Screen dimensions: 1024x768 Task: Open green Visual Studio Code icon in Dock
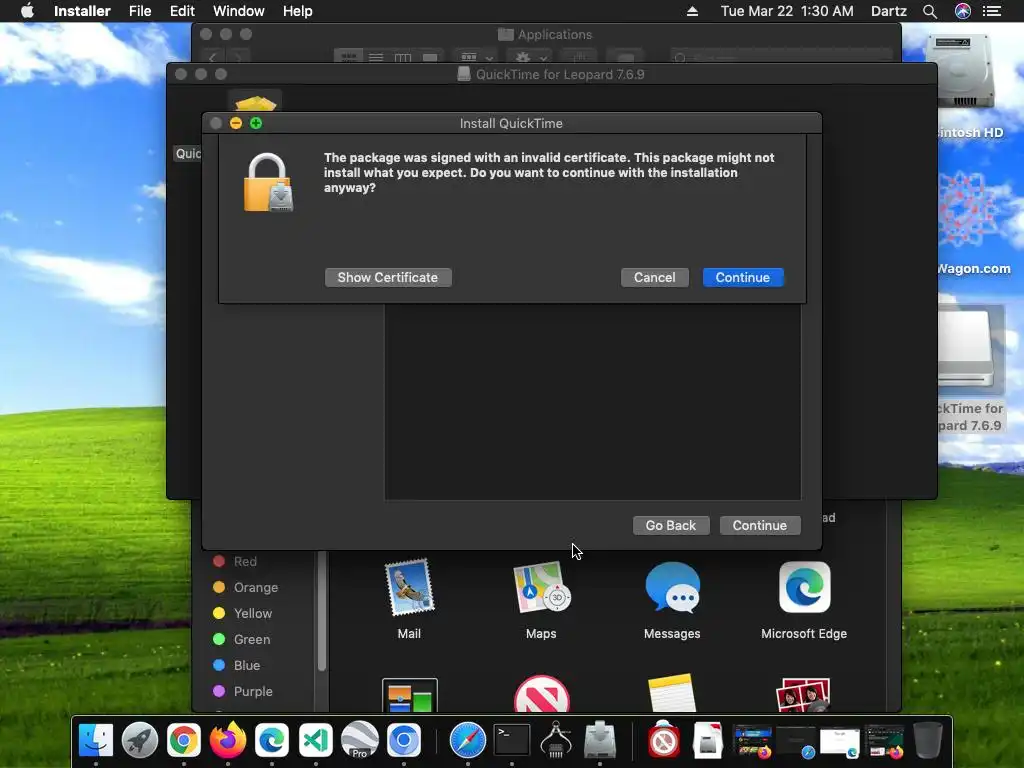[x=315, y=741]
